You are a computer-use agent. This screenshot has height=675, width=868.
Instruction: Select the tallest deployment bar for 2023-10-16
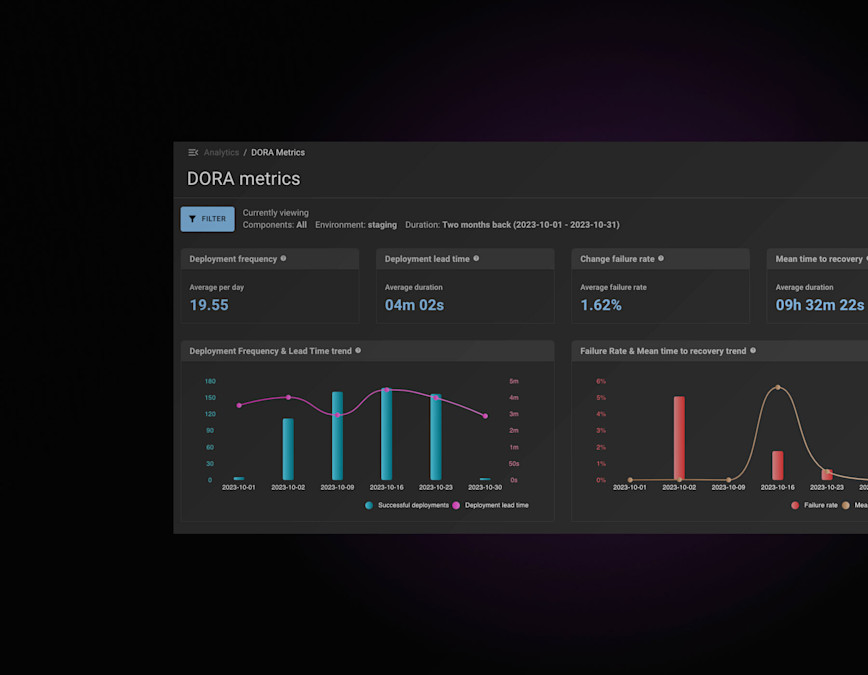click(x=386, y=435)
